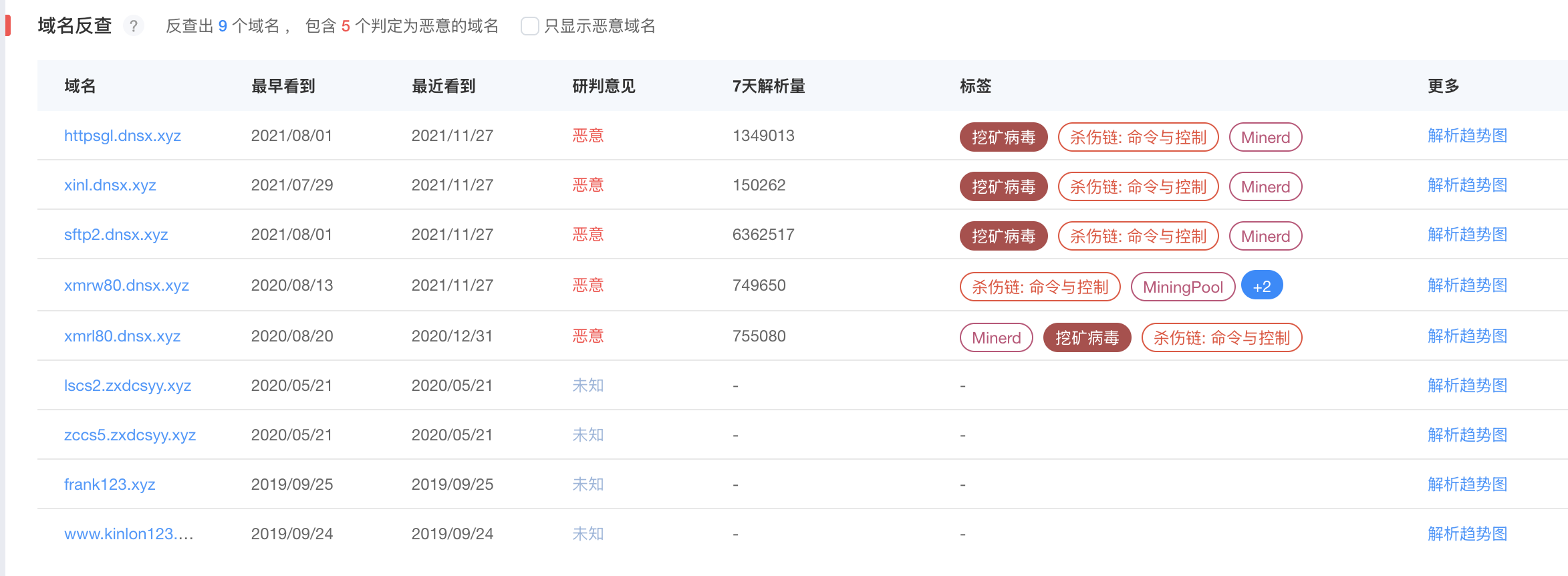Open the sftp2.dnsx.xyz domain link
Screen dimensions: 1568x576
pos(116,235)
